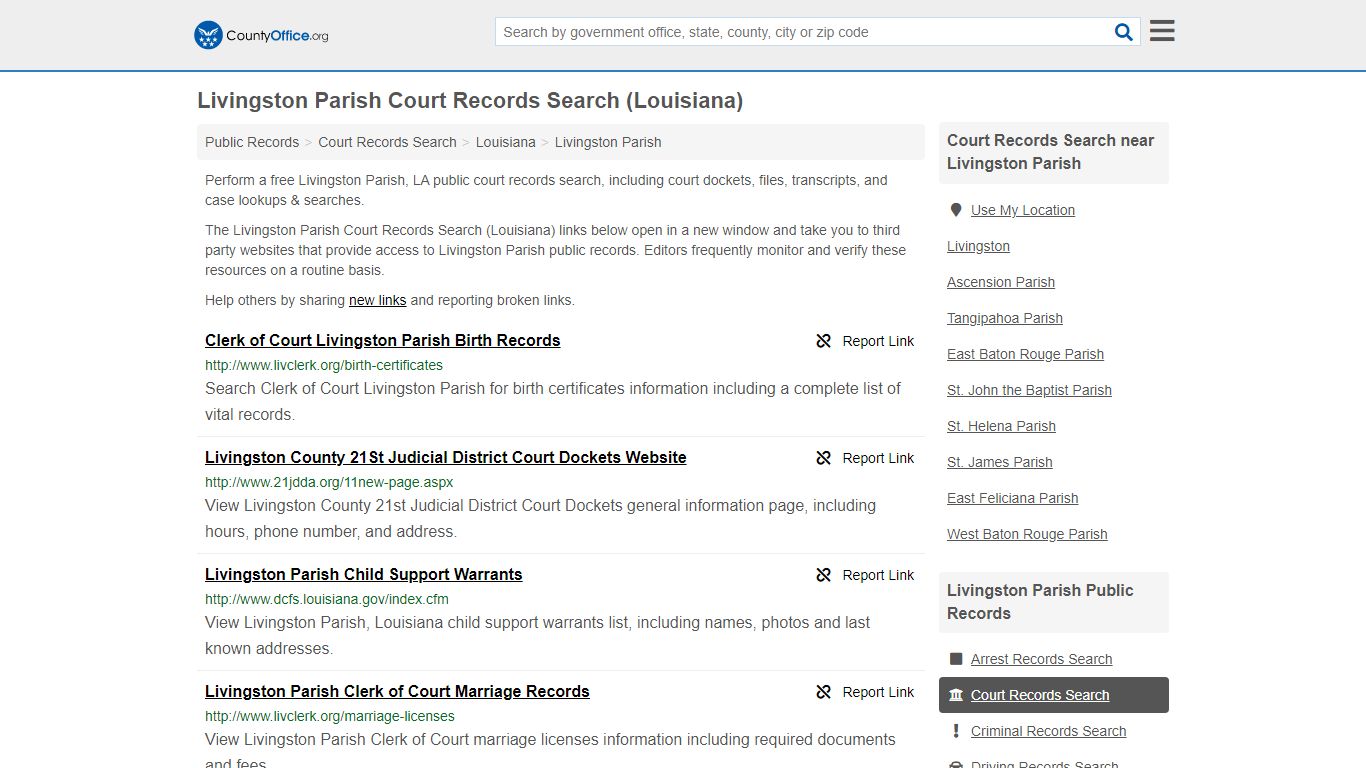Visit livclerk.org marriage-licenses URL

coord(330,716)
